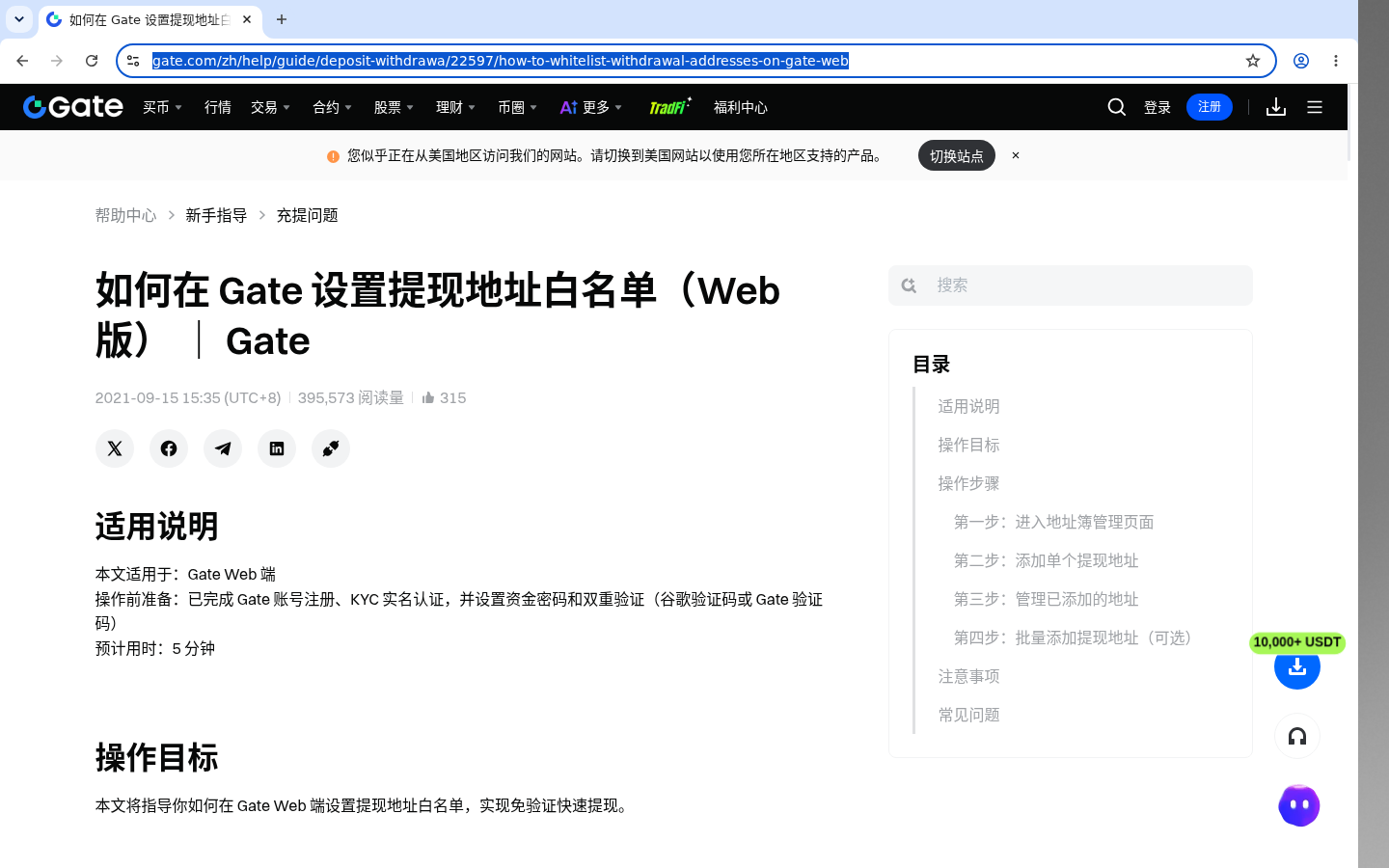The width and height of the screenshot is (1389, 868).
Task: Expand the 合约 dropdown menu
Action: click(332, 107)
